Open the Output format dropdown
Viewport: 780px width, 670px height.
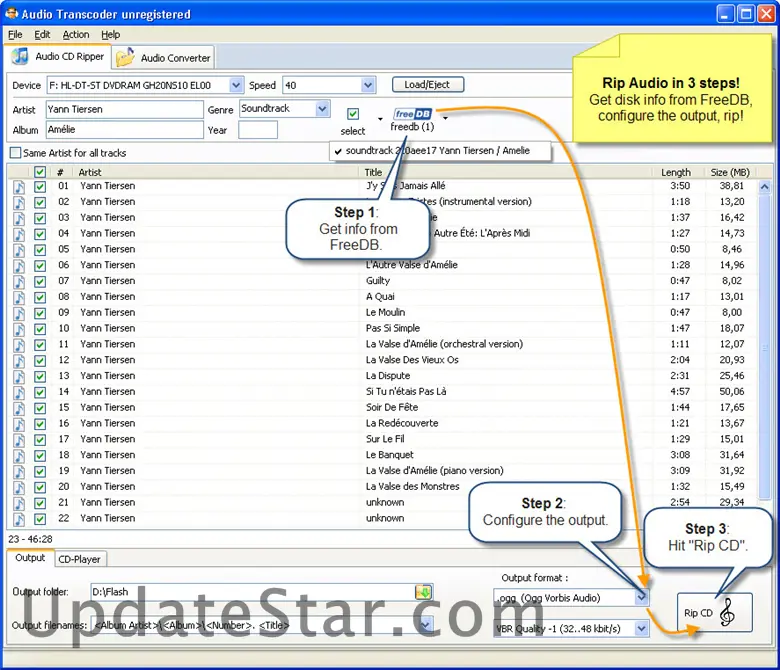point(642,596)
